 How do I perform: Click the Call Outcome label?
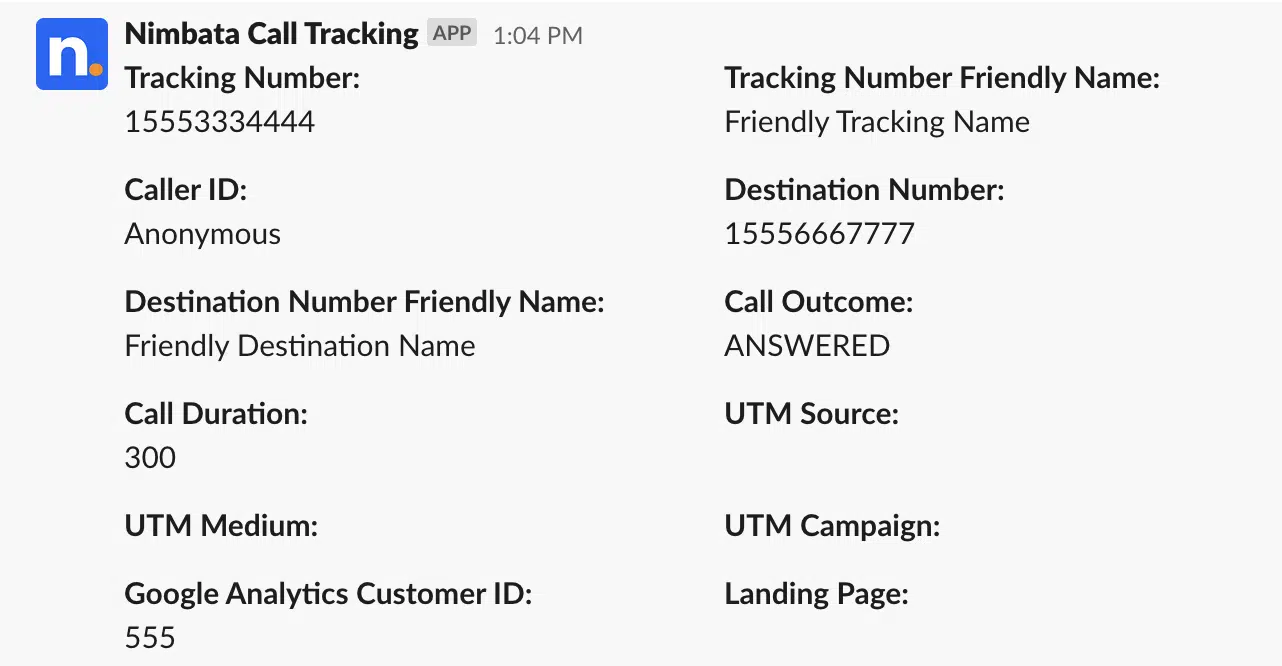point(819,302)
